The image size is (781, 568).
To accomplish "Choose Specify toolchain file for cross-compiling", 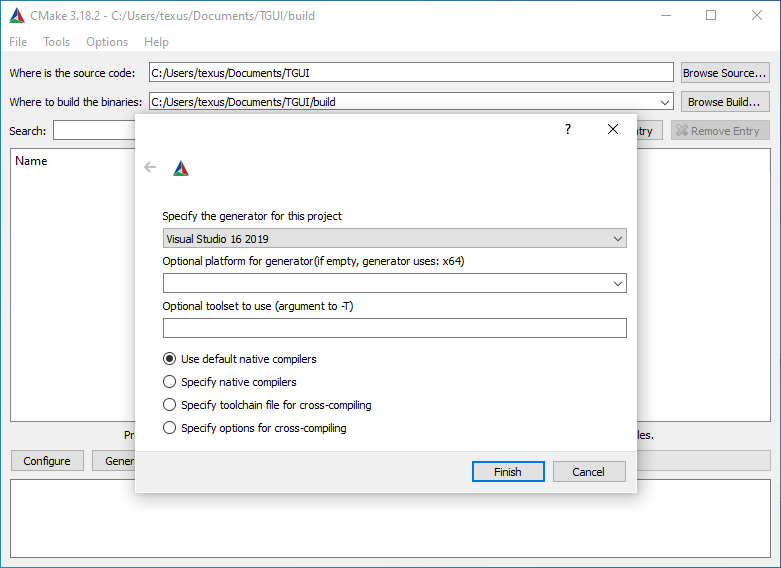I will tap(267, 405).
